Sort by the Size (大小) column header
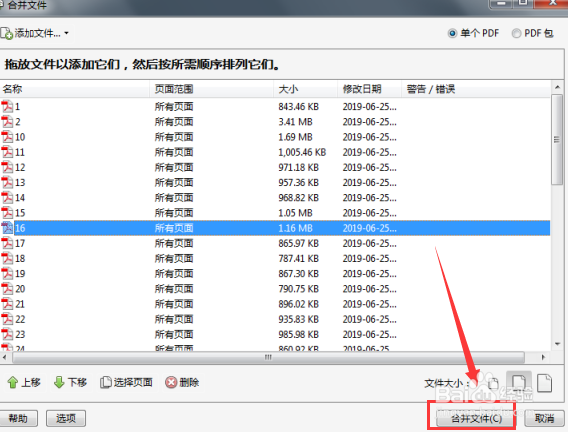Screen dimensions: 568x432 (306, 89)
